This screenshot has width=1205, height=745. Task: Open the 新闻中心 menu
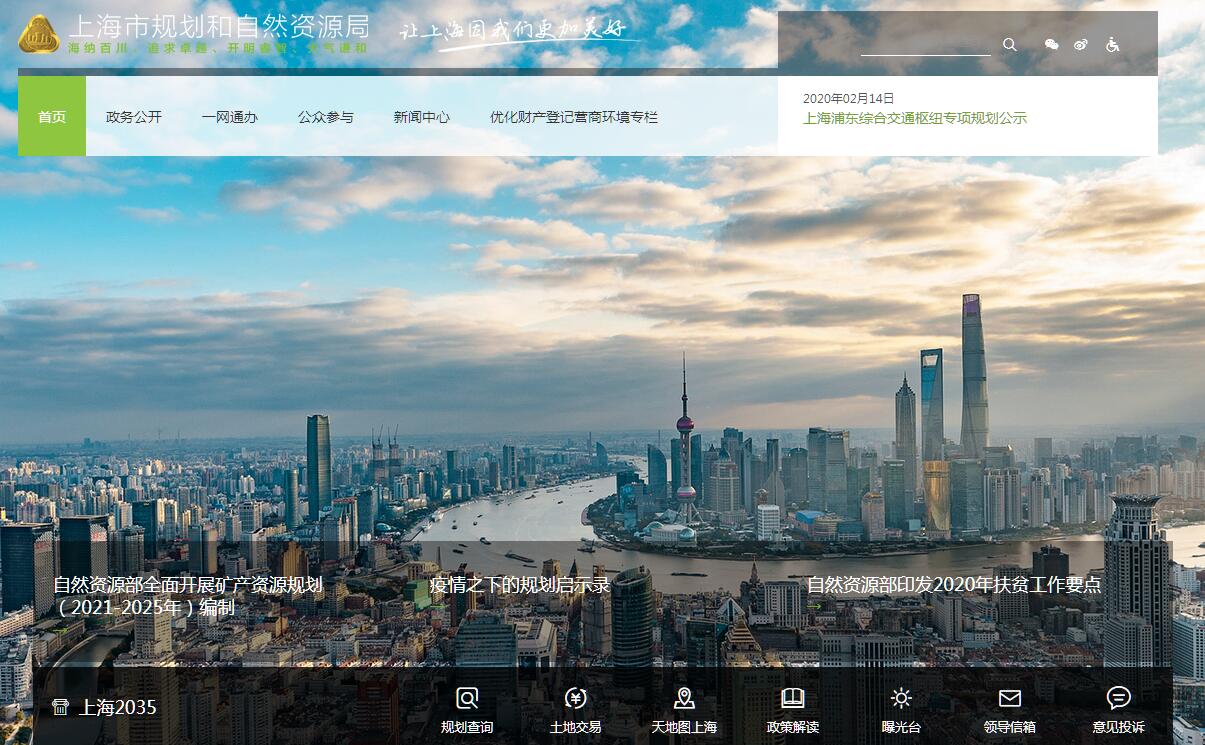(x=422, y=117)
